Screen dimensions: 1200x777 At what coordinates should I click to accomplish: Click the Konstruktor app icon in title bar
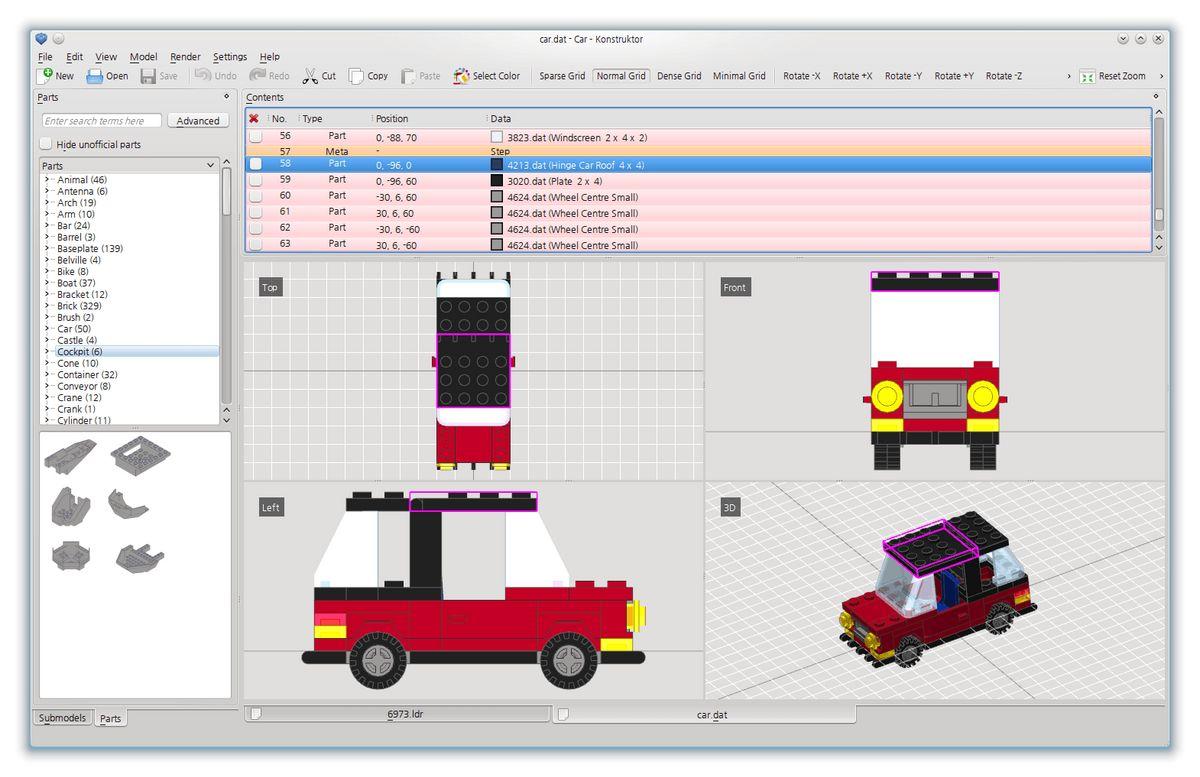(41, 39)
